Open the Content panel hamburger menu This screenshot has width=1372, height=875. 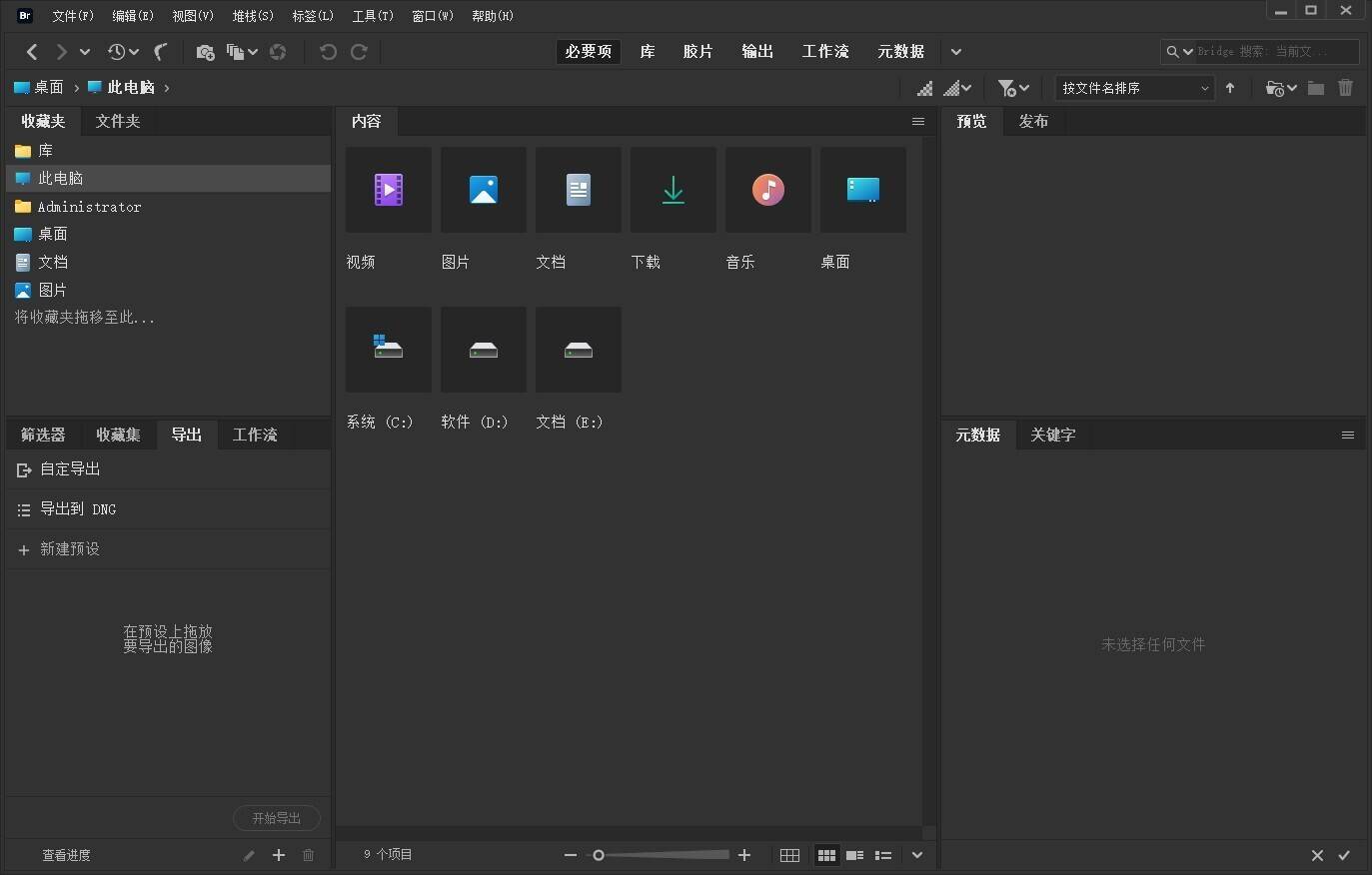click(917, 121)
